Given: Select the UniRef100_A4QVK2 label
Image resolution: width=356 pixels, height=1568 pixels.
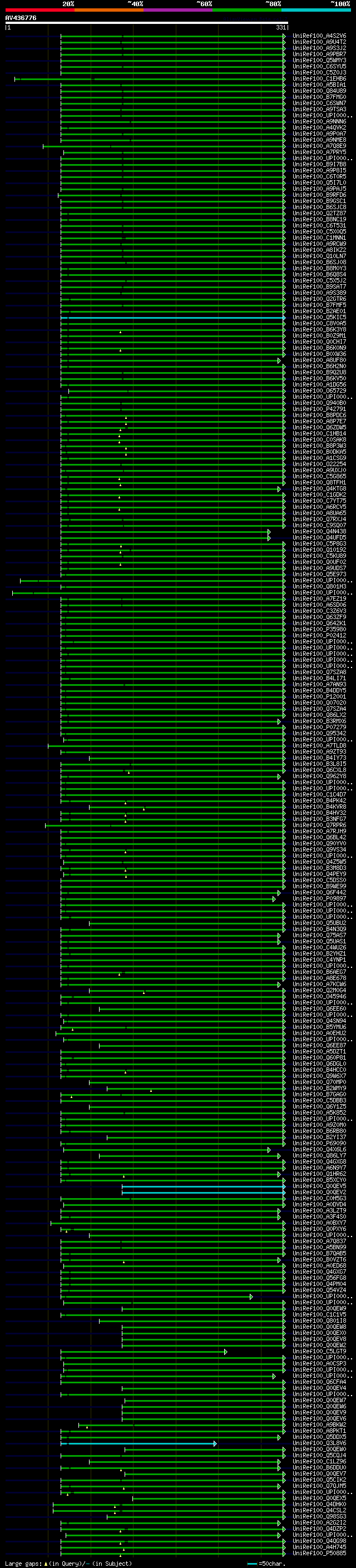Looking at the screenshot, I should 319,128.
